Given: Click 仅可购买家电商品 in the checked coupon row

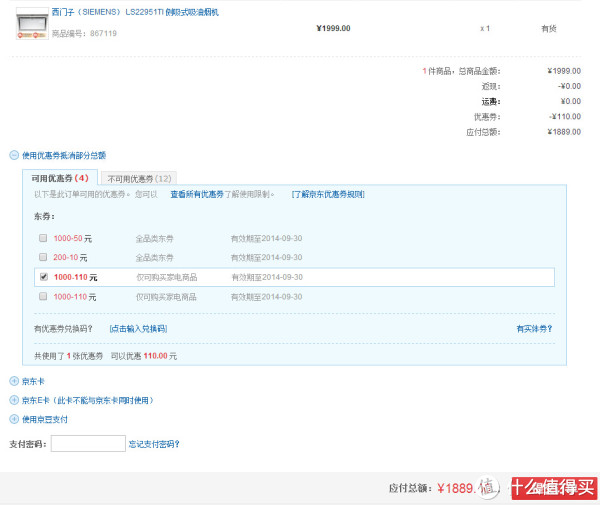Looking at the screenshot, I should 167,277.
